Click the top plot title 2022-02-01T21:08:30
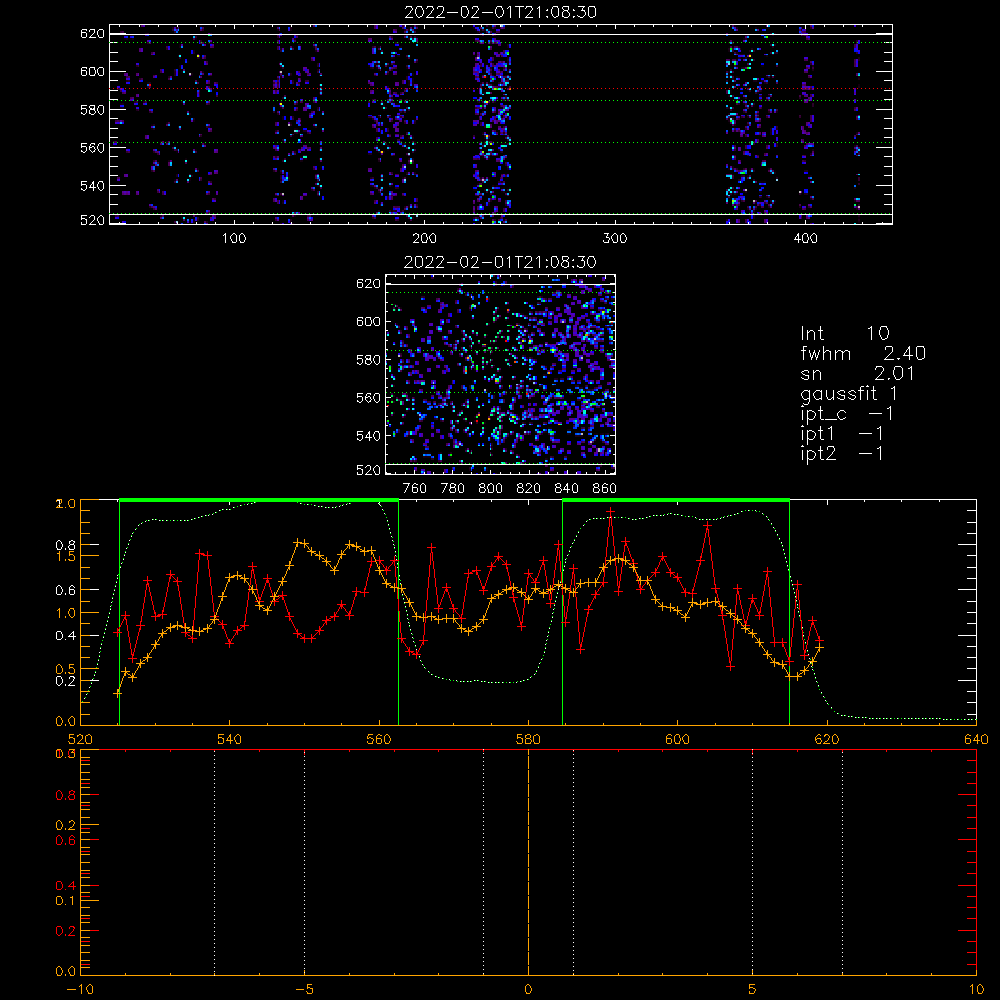 pos(500,12)
